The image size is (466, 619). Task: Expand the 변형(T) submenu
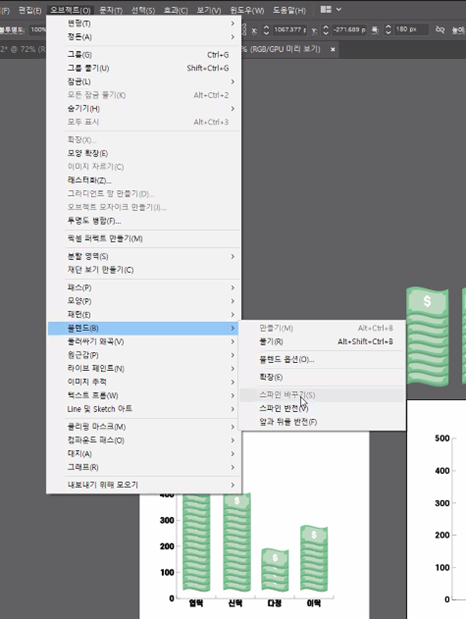click(x=143, y=24)
